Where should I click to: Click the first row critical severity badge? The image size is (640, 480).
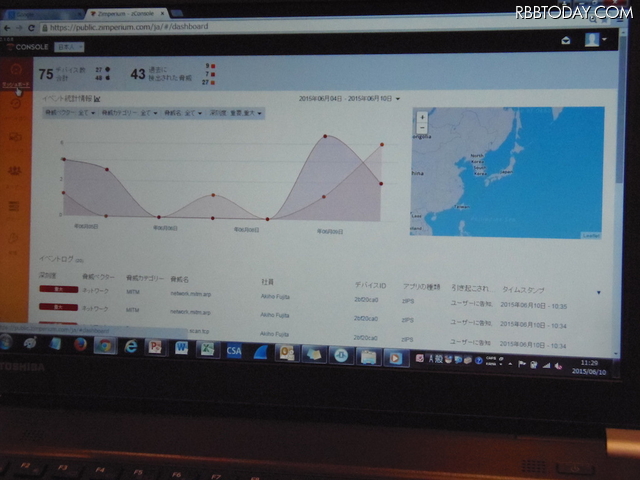pos(59,289)
